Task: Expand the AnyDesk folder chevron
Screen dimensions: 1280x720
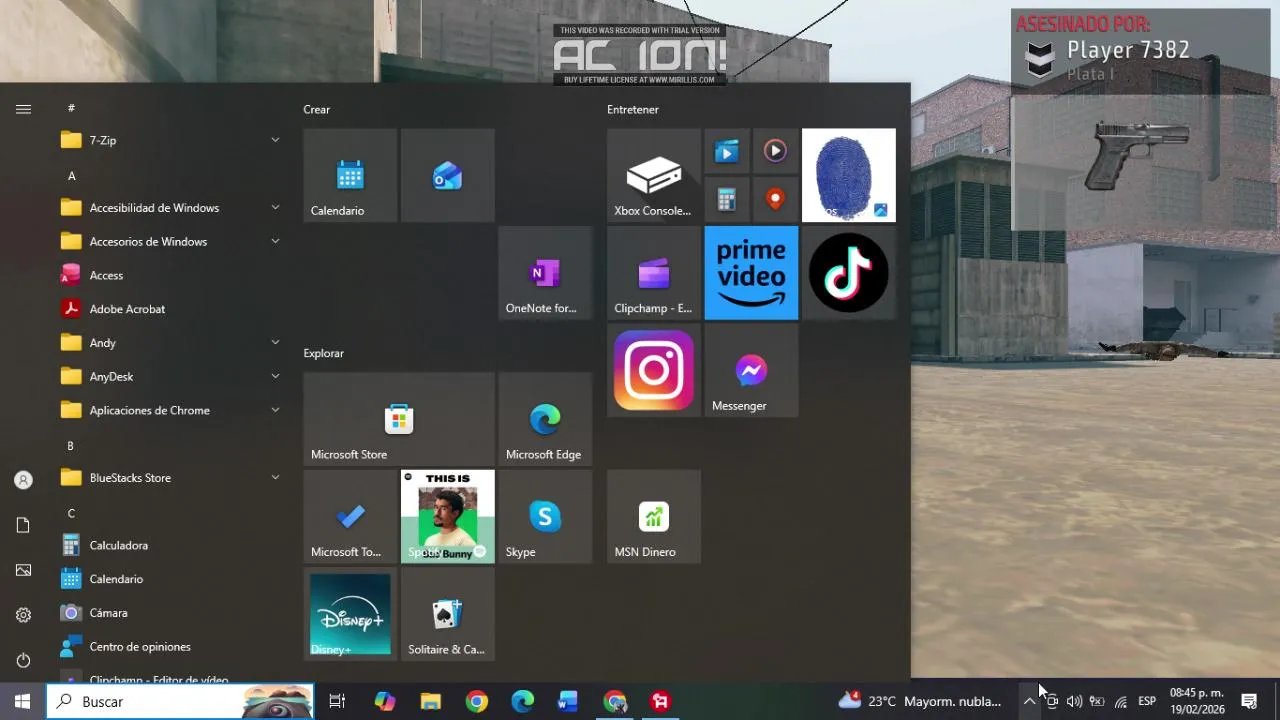Action: coord(275,376)
